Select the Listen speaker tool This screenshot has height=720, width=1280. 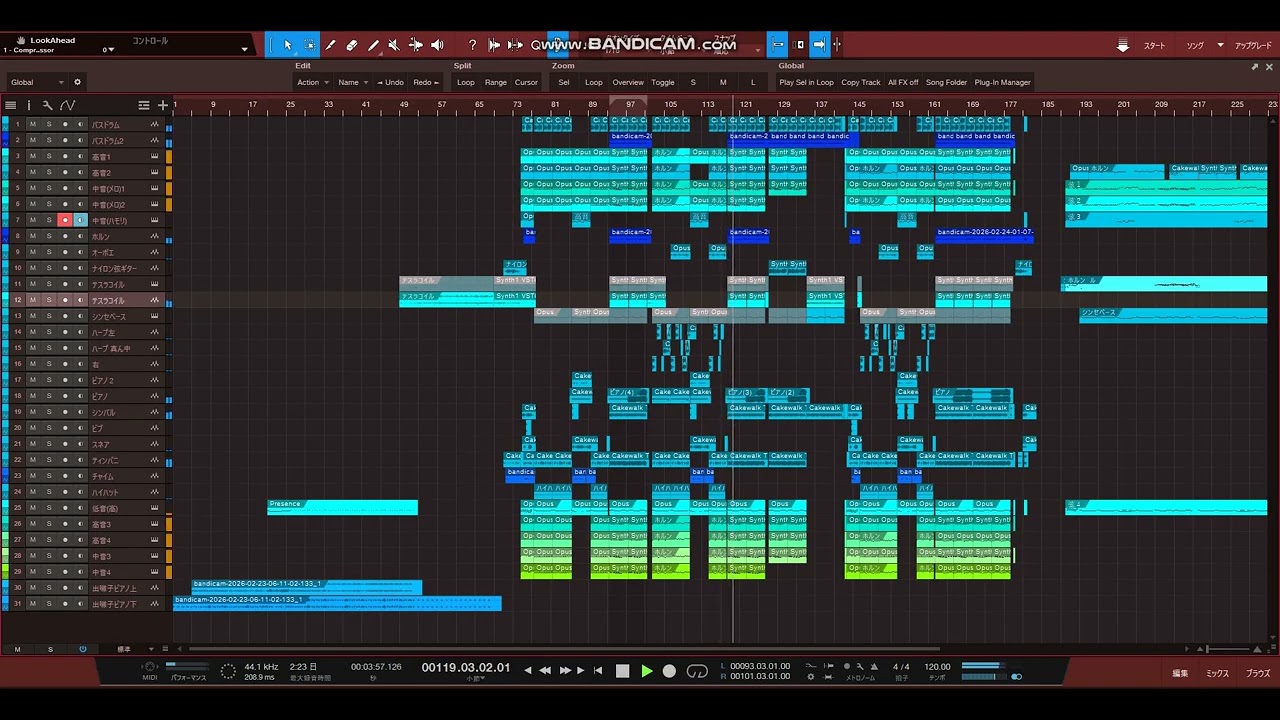pos(437,45)
